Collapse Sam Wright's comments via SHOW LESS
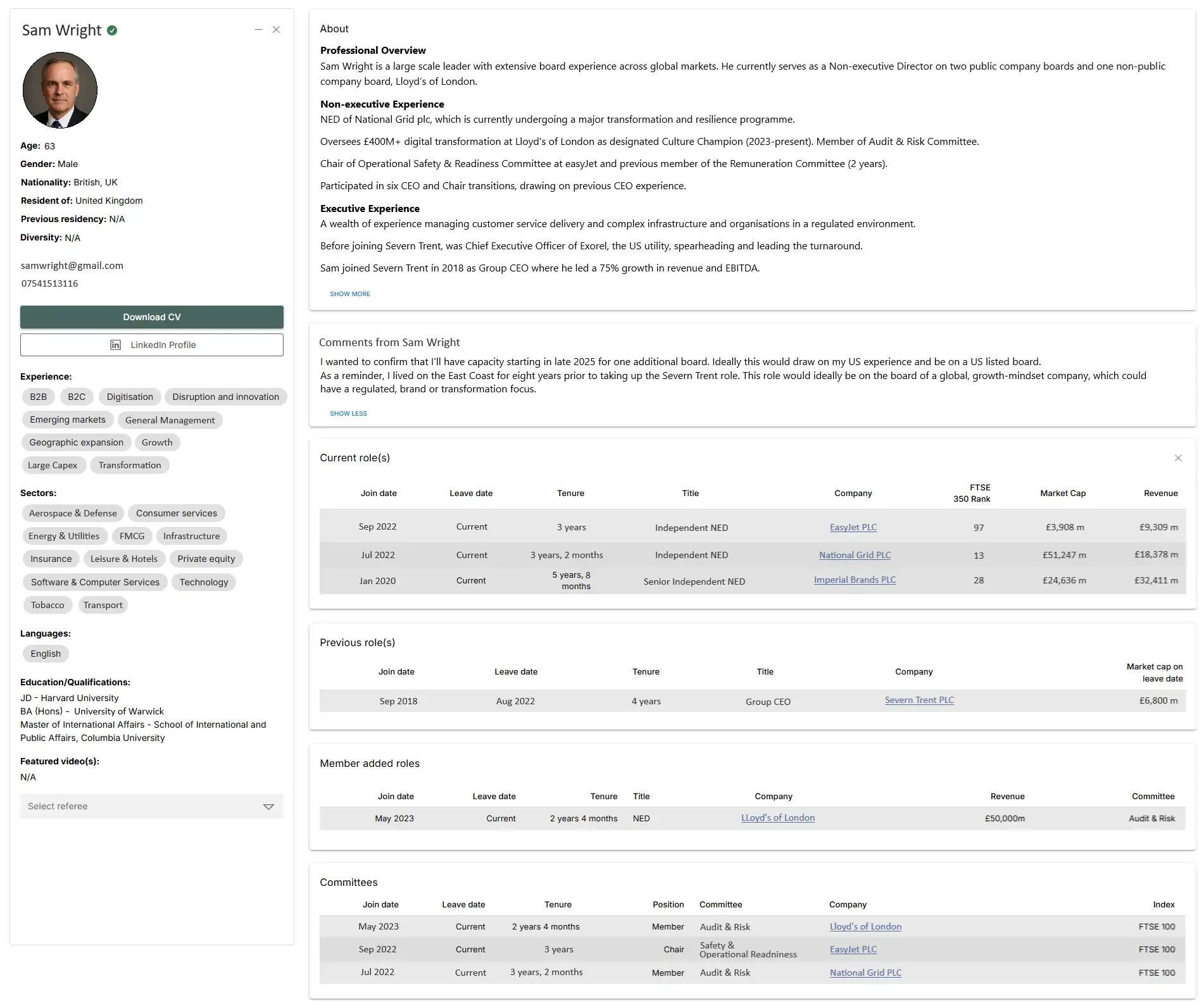Screen dimensions: 1204x1008 (348, 413)
